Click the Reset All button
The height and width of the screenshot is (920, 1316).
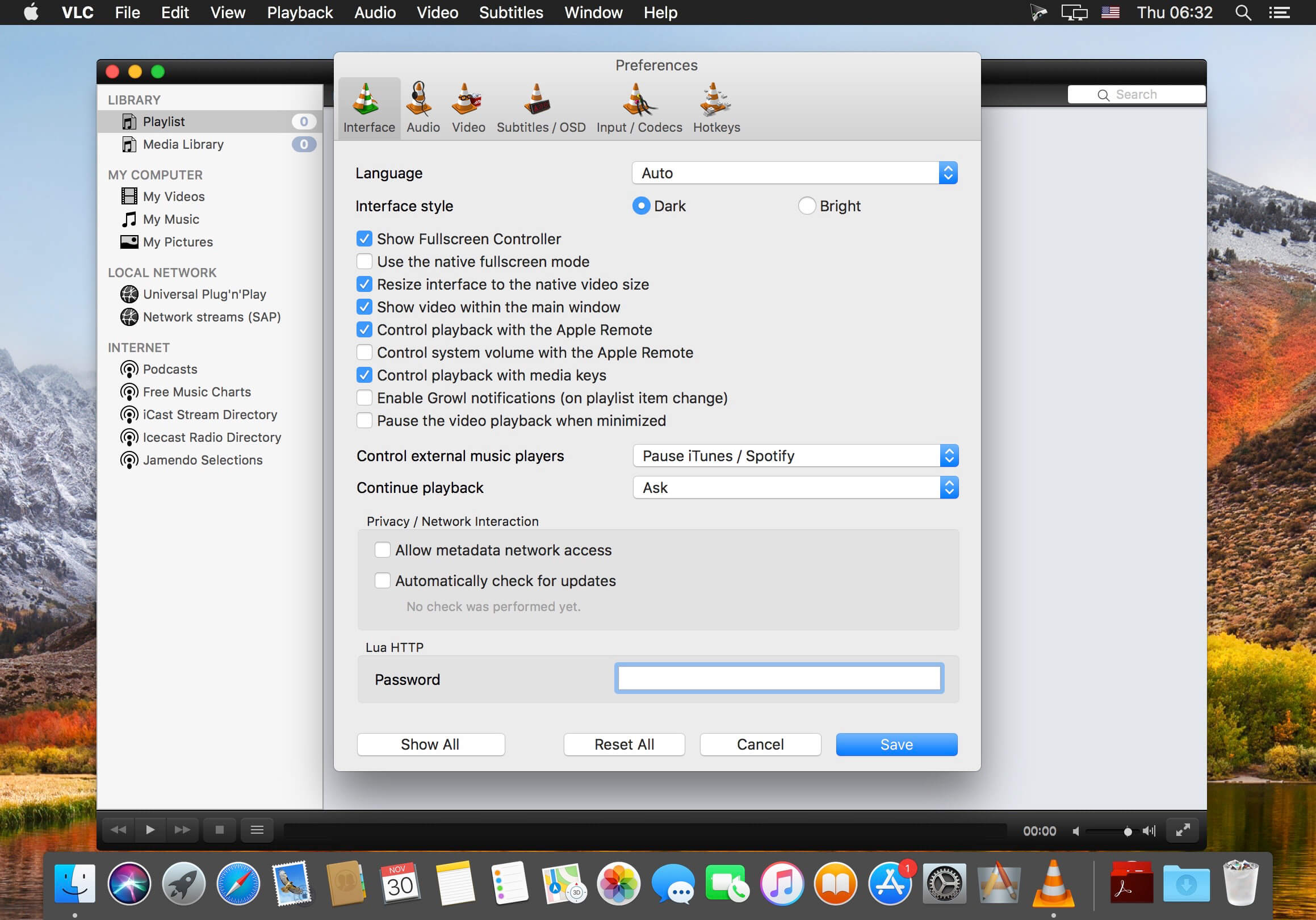624,744
